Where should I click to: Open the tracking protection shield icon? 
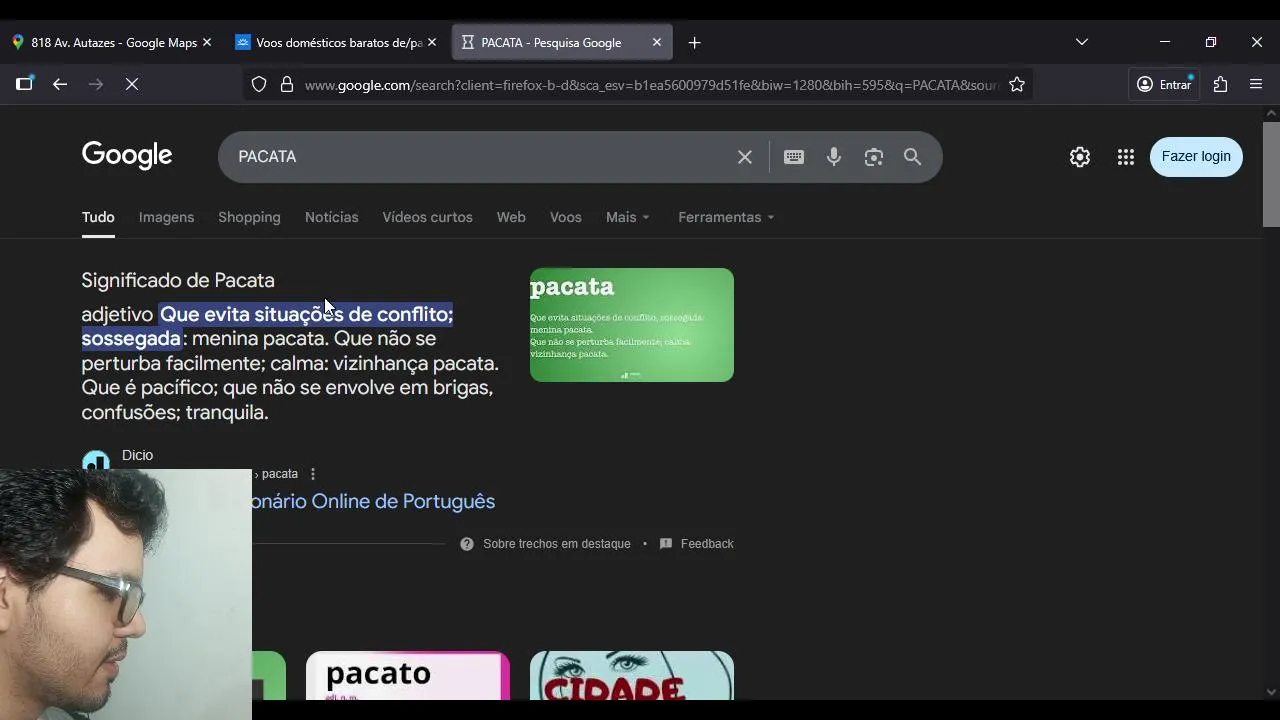coord(259,85)
